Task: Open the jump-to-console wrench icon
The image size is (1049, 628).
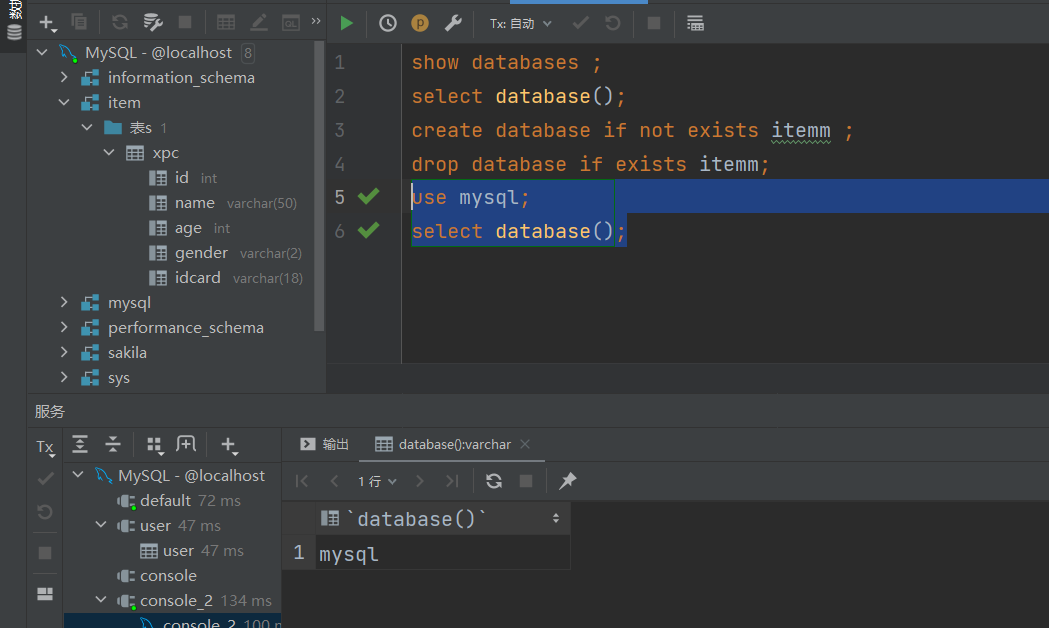Action: coord(453,22)
